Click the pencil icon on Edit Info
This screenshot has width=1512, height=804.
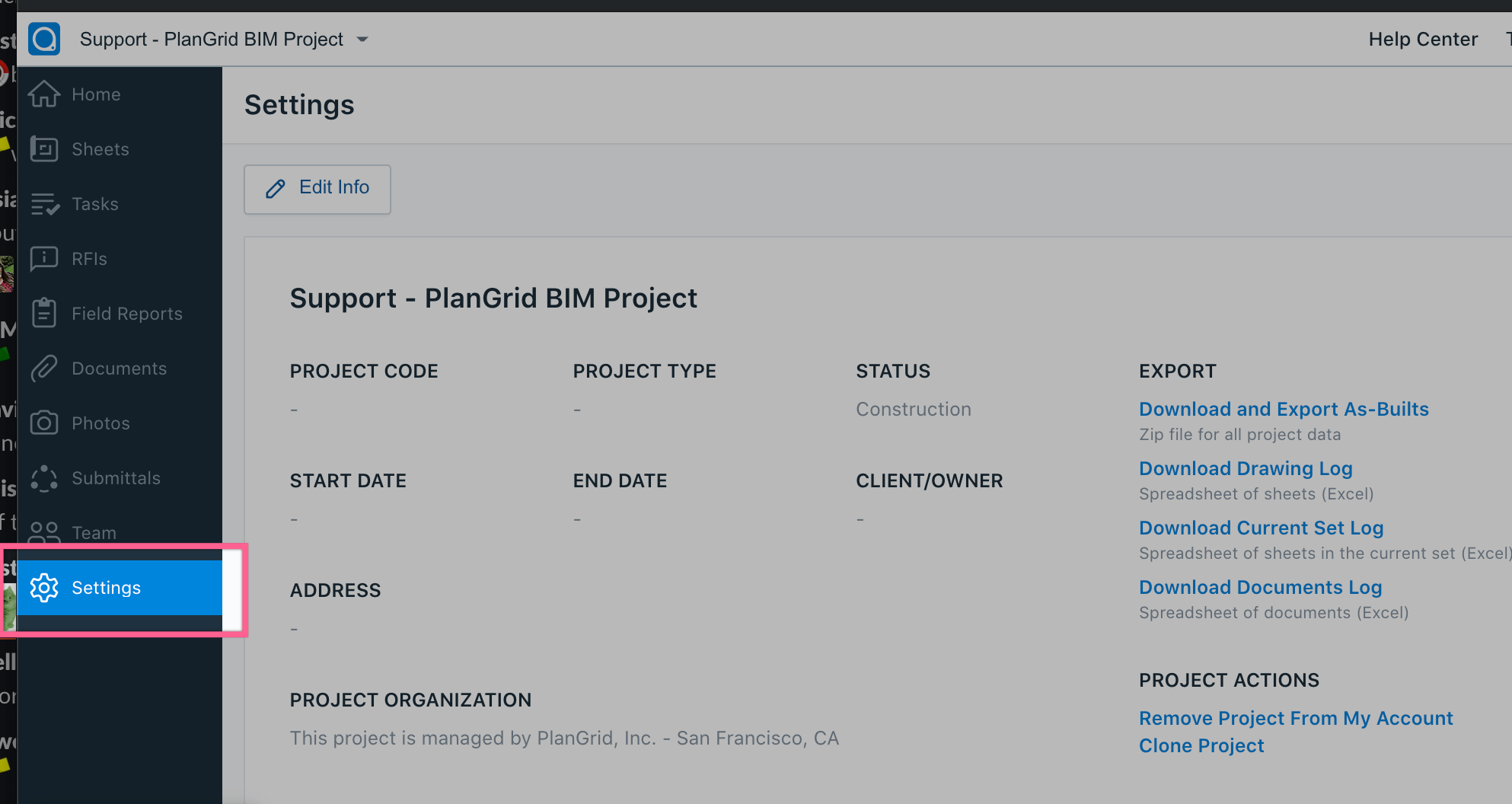(x=276, y=189)
